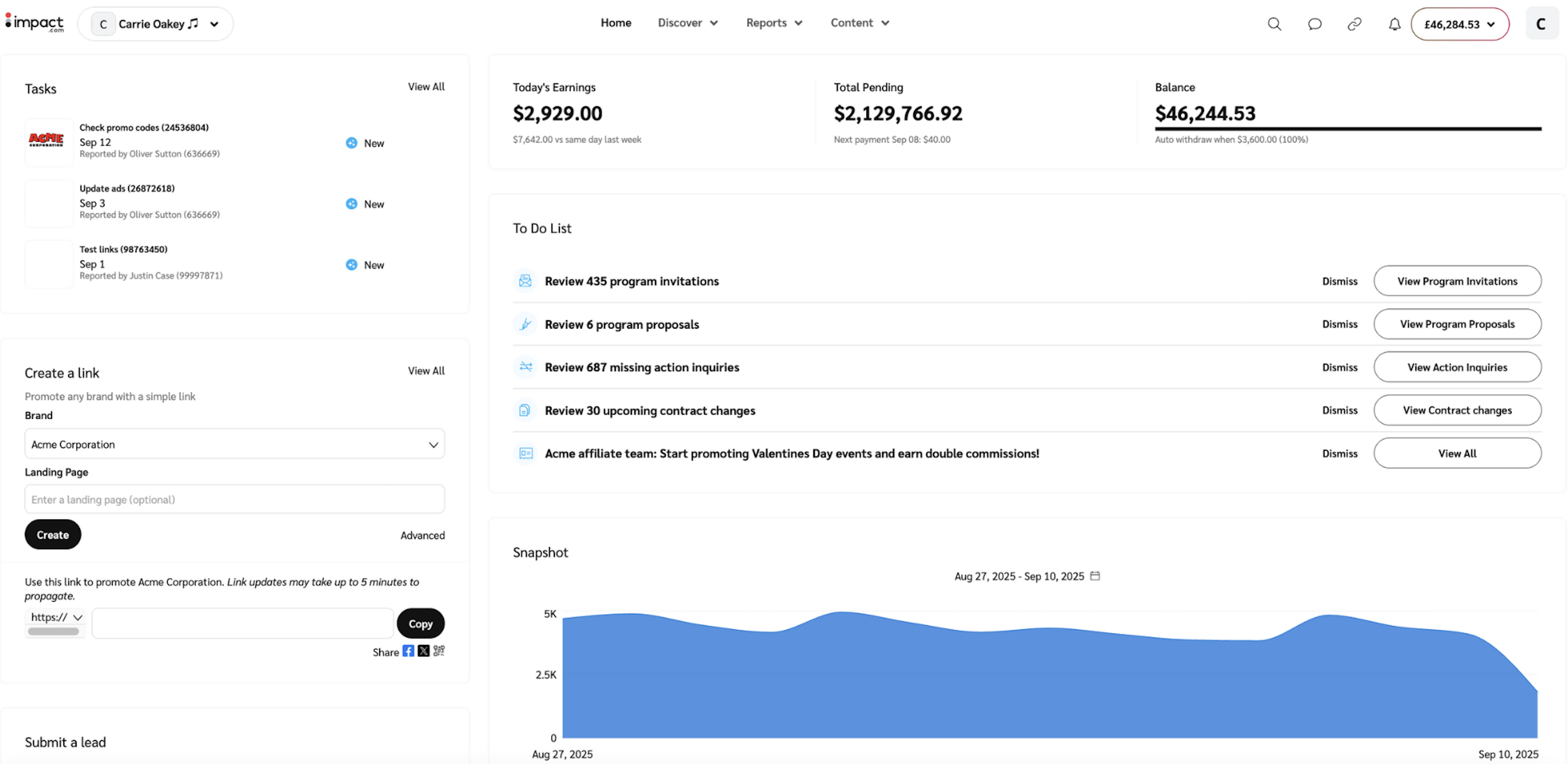Click the Landing Page input field

(235, 499)
